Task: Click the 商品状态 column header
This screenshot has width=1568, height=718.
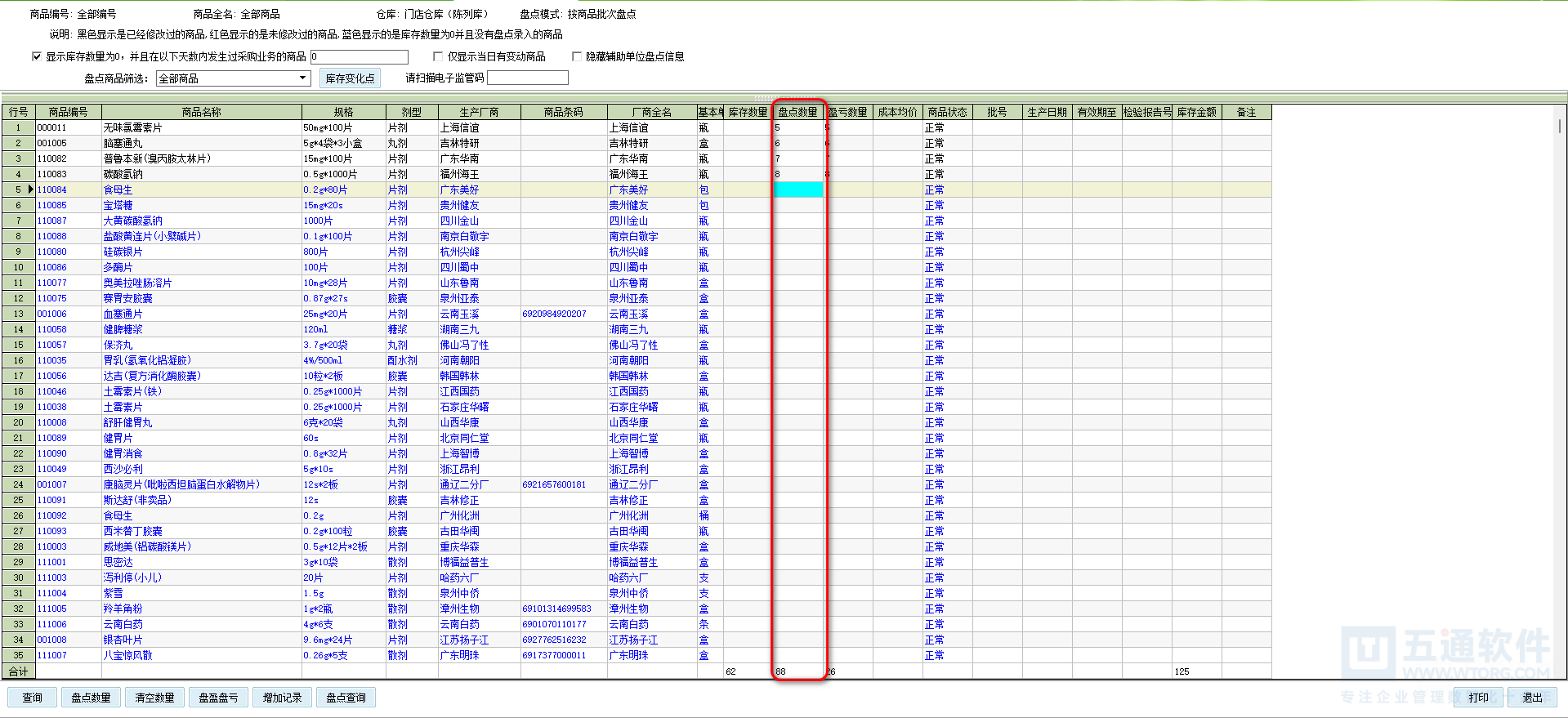Action: (948, 112)
